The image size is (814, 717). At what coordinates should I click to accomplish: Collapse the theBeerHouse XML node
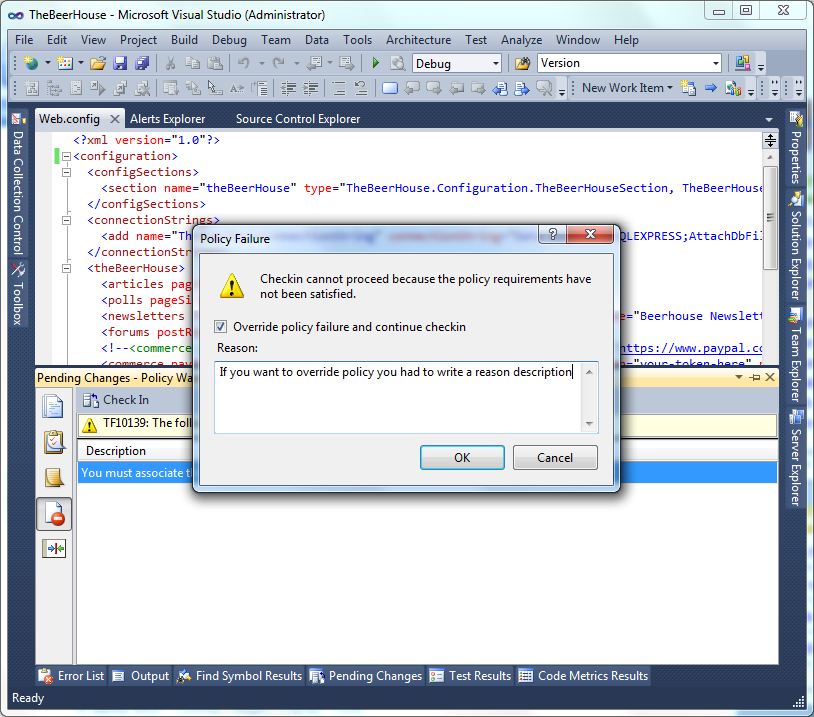66,268
